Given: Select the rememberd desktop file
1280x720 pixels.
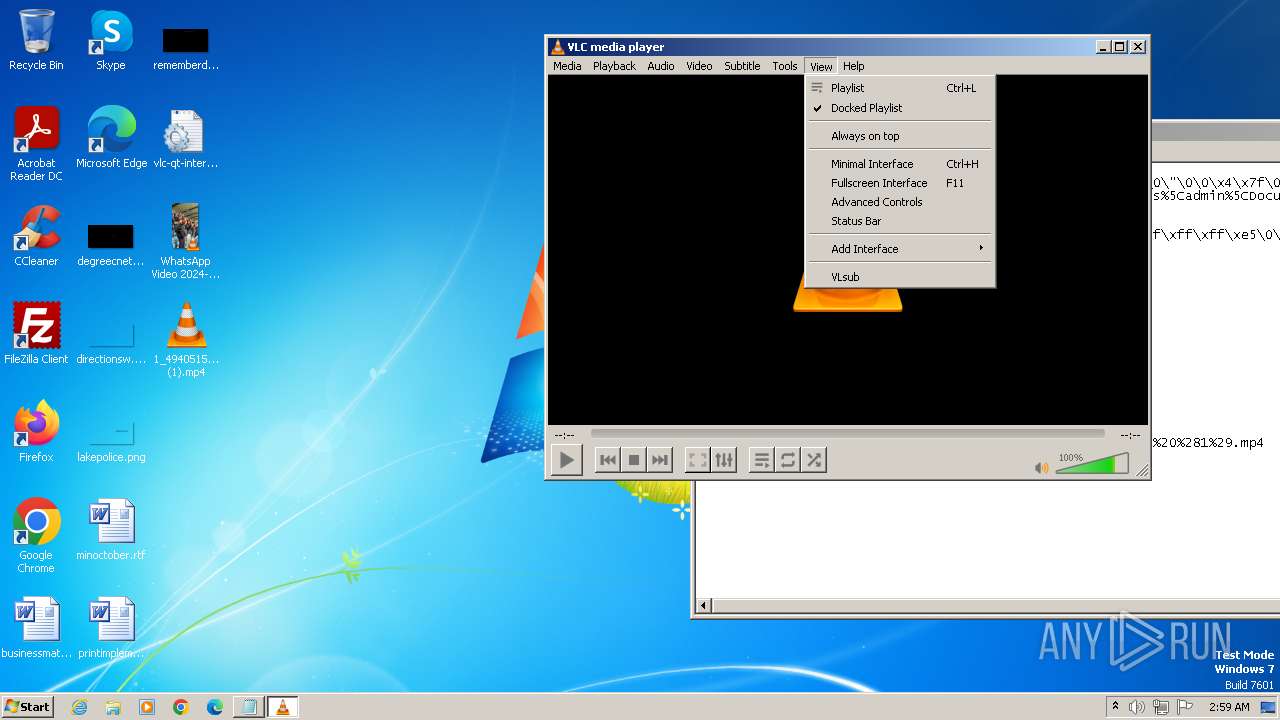Looking at the screenshot, I should coord(185,48).
